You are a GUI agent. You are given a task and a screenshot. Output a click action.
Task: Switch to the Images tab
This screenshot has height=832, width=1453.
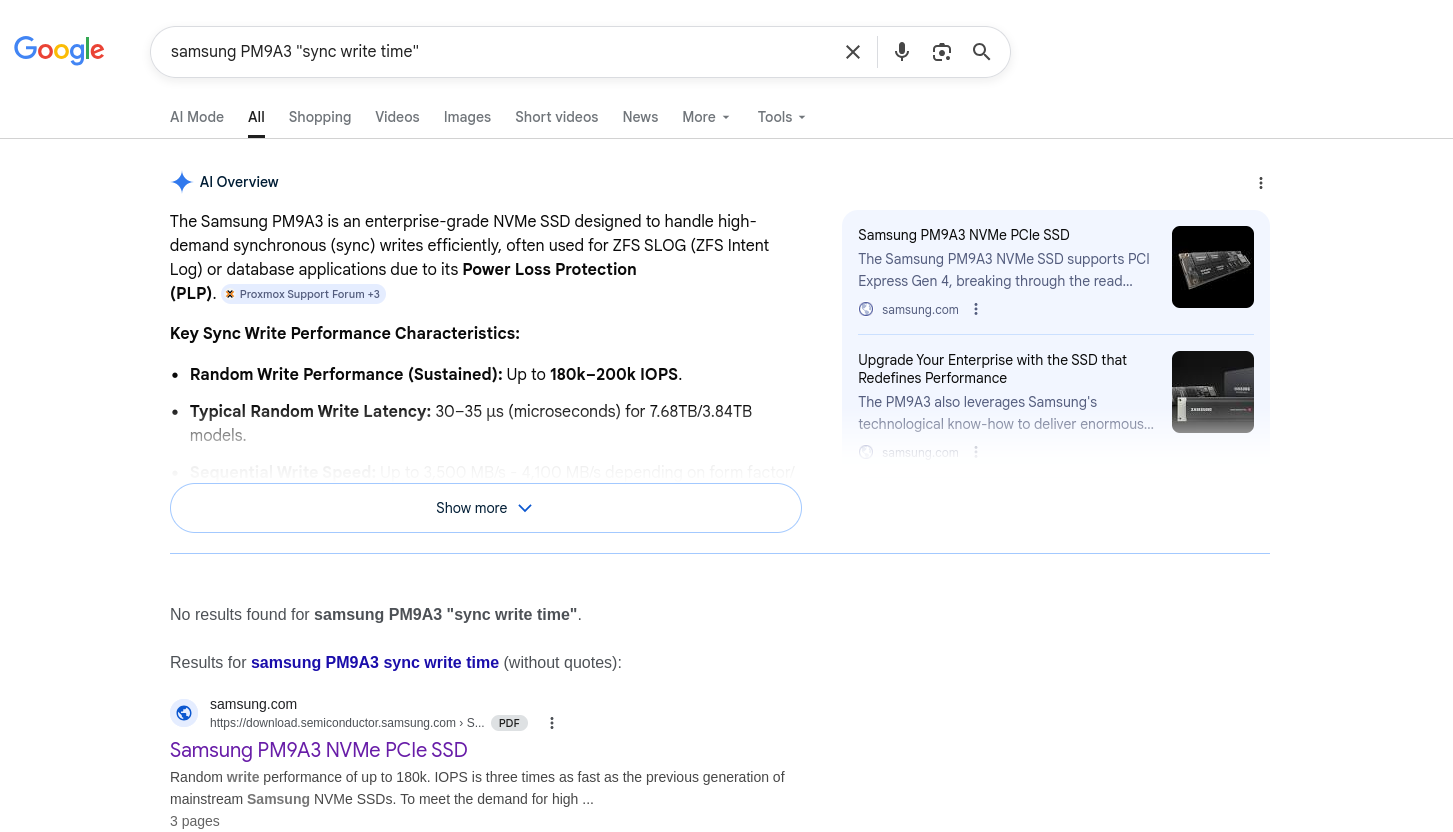pyautogui.click(x=467, y=117)
